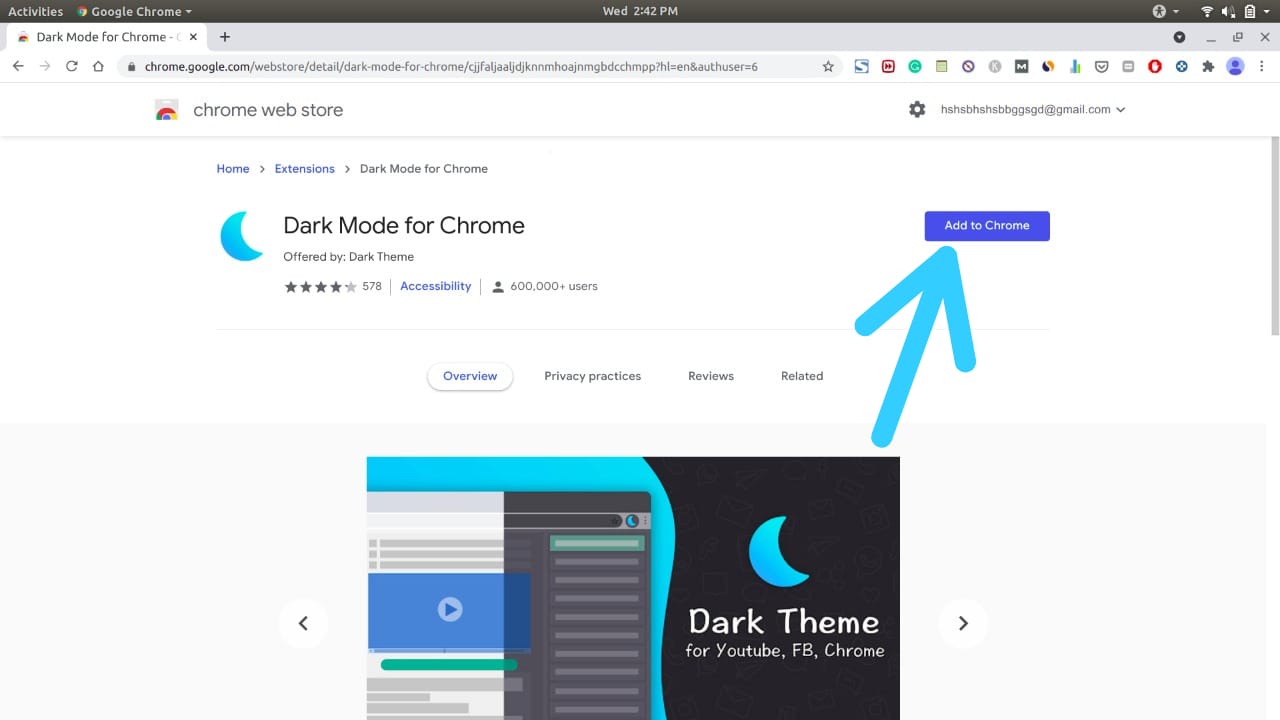Click the Add to Chrome button
The height and width of the screenshot is (720, 1280).
987,226
